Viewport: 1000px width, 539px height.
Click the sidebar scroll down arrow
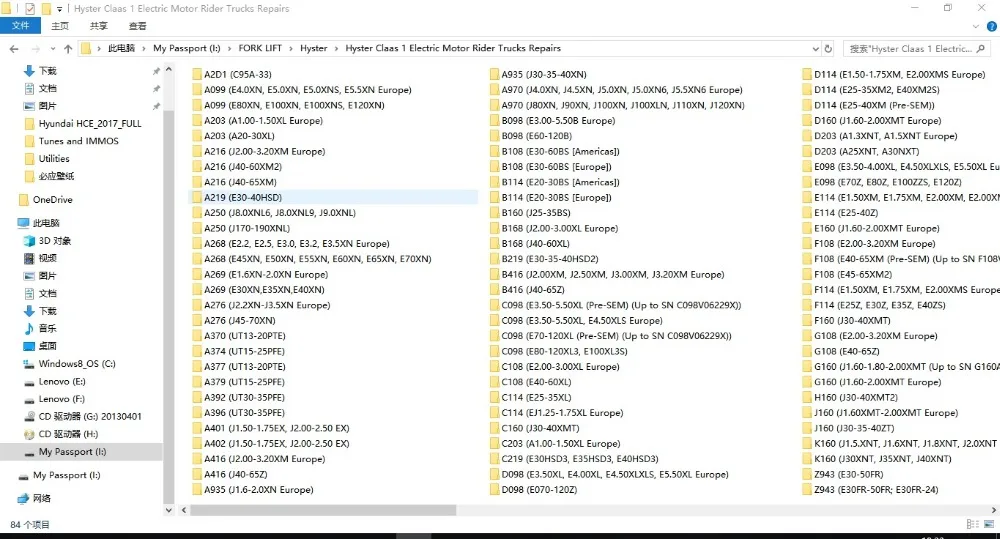[x=168, y=510]
